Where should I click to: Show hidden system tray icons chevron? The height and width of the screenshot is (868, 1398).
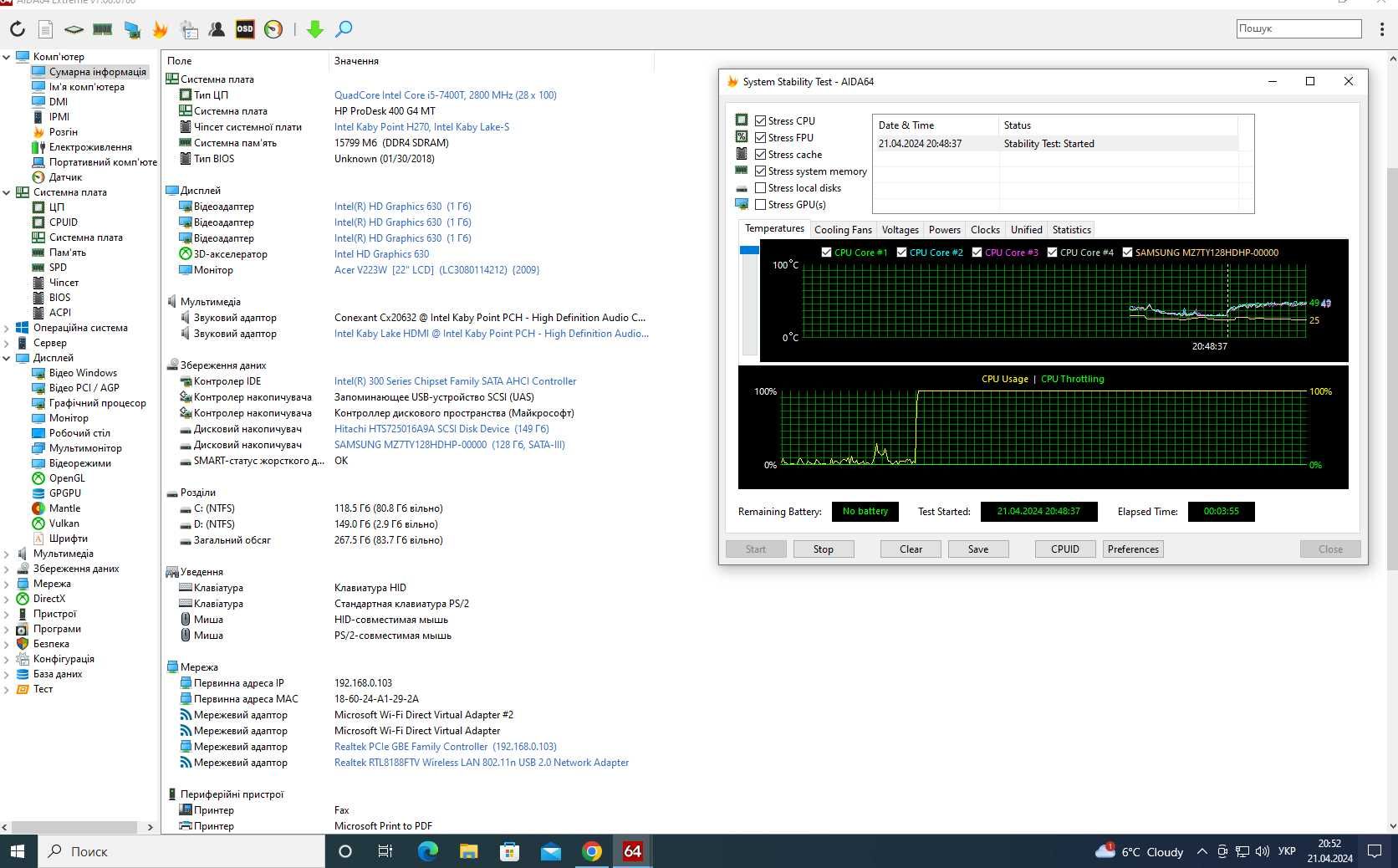click(x=1202, y=851)
